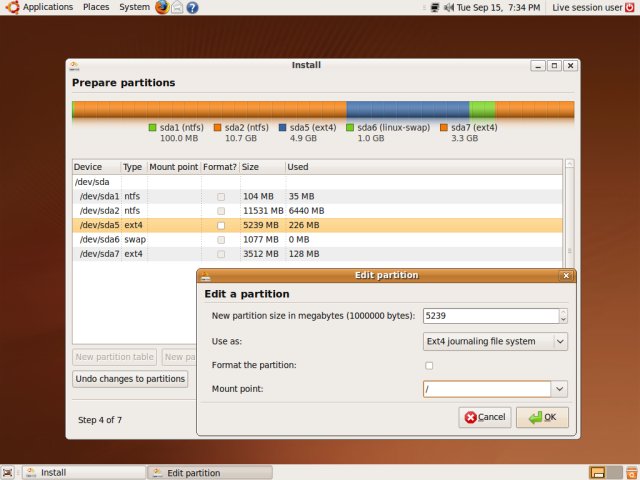Click the new partition size input field

coord(491,316)
